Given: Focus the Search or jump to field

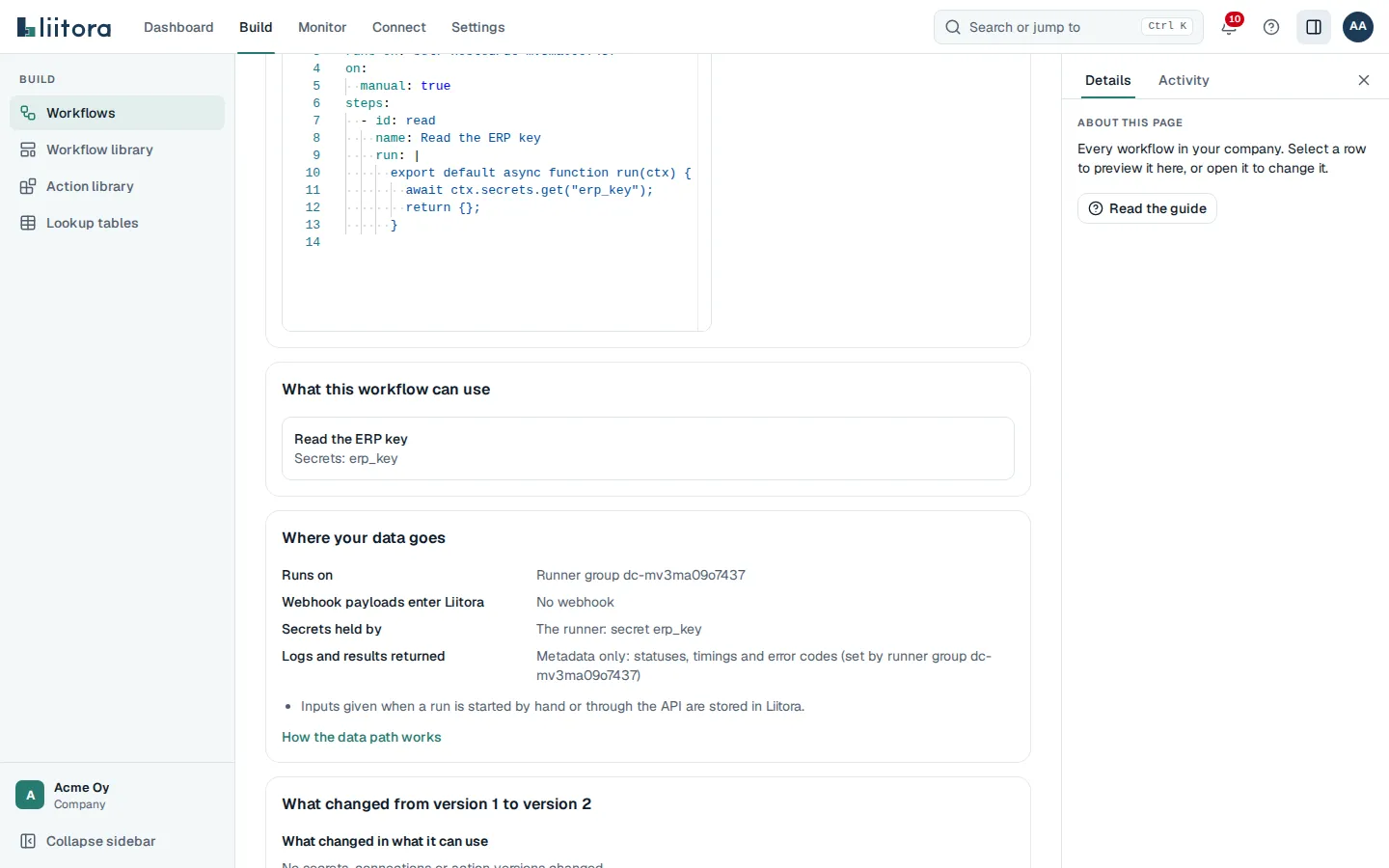Looking at the screenshot, I should [1069, 27].
